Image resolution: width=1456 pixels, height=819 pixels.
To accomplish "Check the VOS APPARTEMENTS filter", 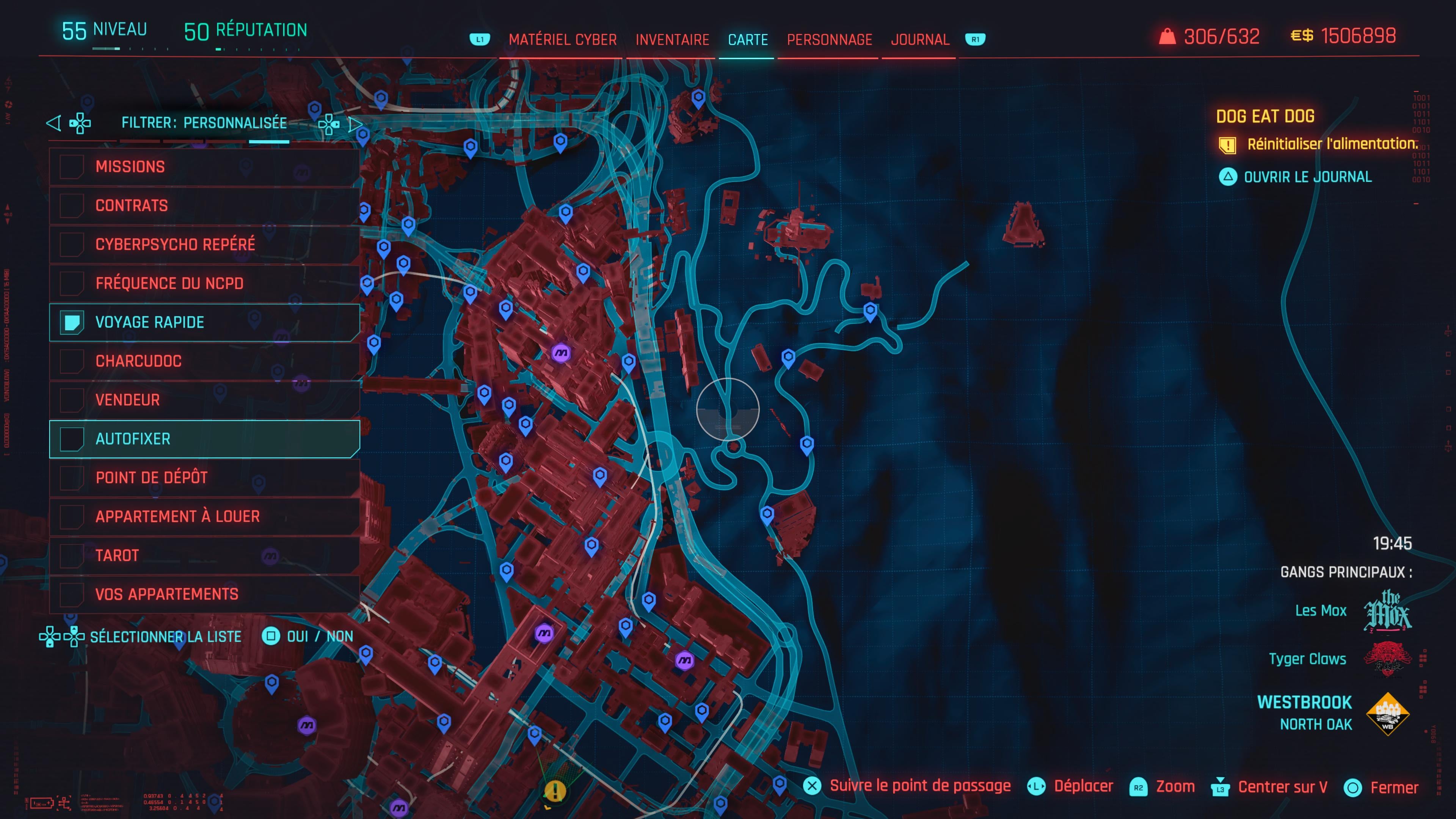I will pos(72,594).
